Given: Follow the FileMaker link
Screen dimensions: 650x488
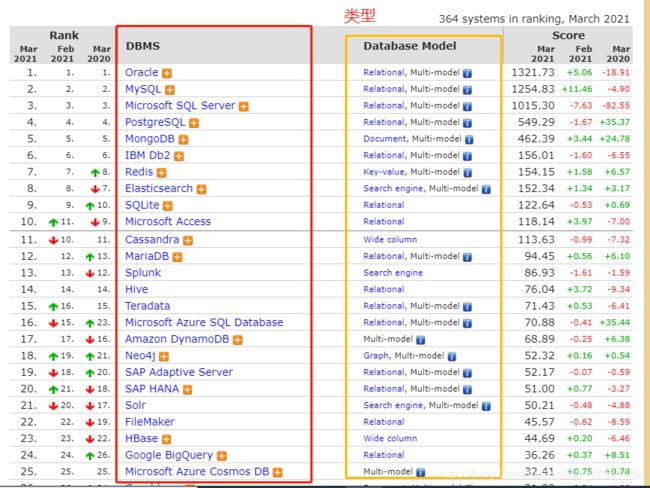Looking at the screenshot, I should pos(150,422).
